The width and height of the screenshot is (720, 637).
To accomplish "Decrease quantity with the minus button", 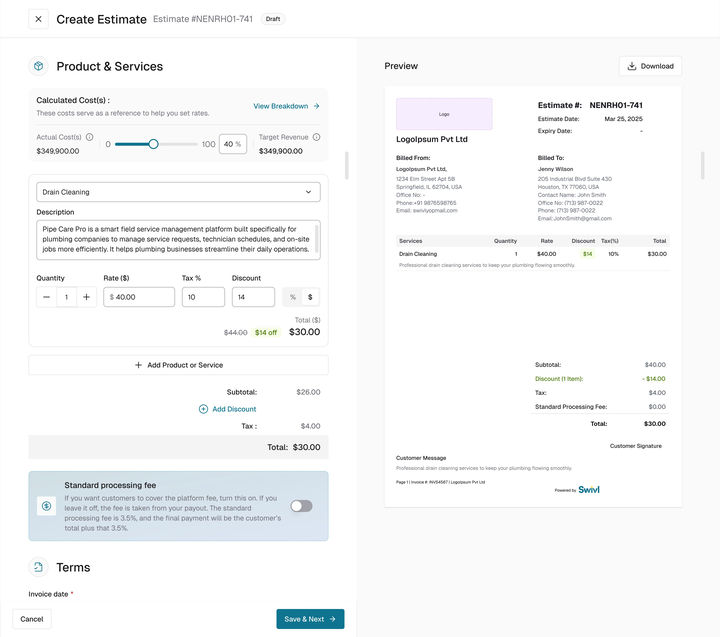I will 46,297.
